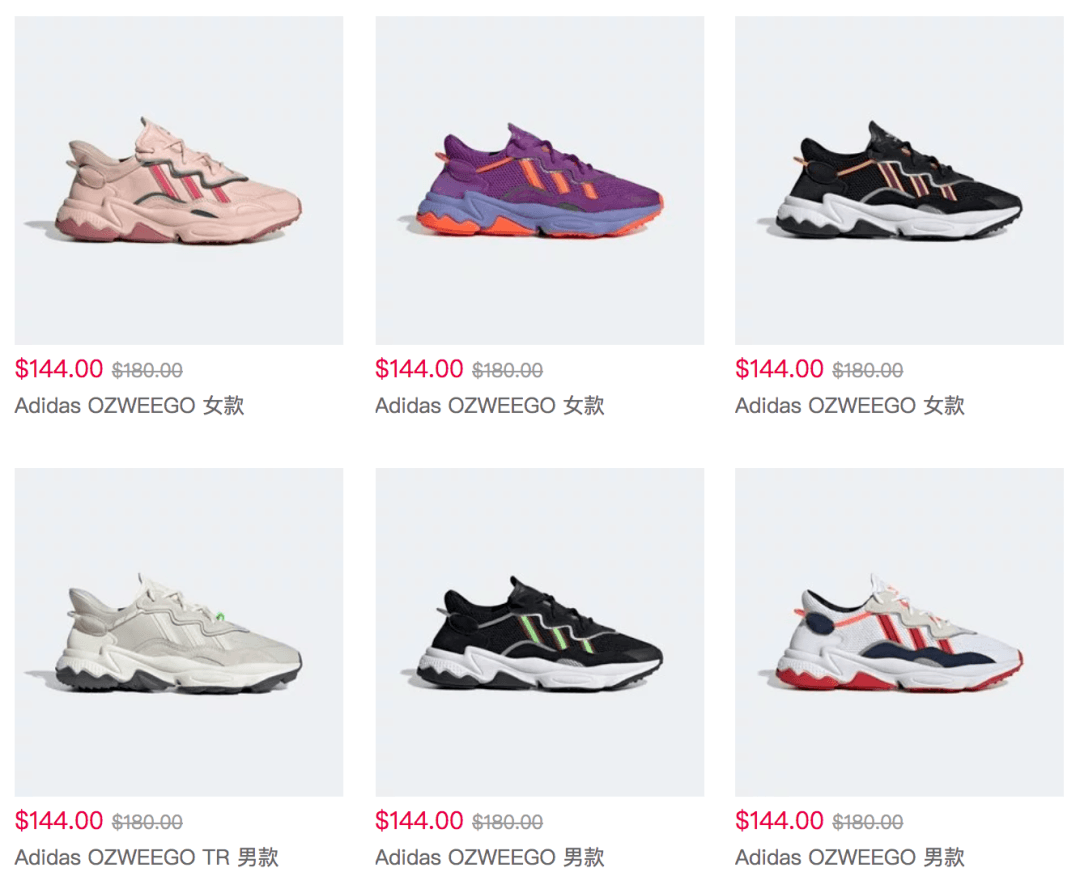Click the sale price under green-striped black shoe
Screen dimensions: 1080x889
(x=419, y=821)
